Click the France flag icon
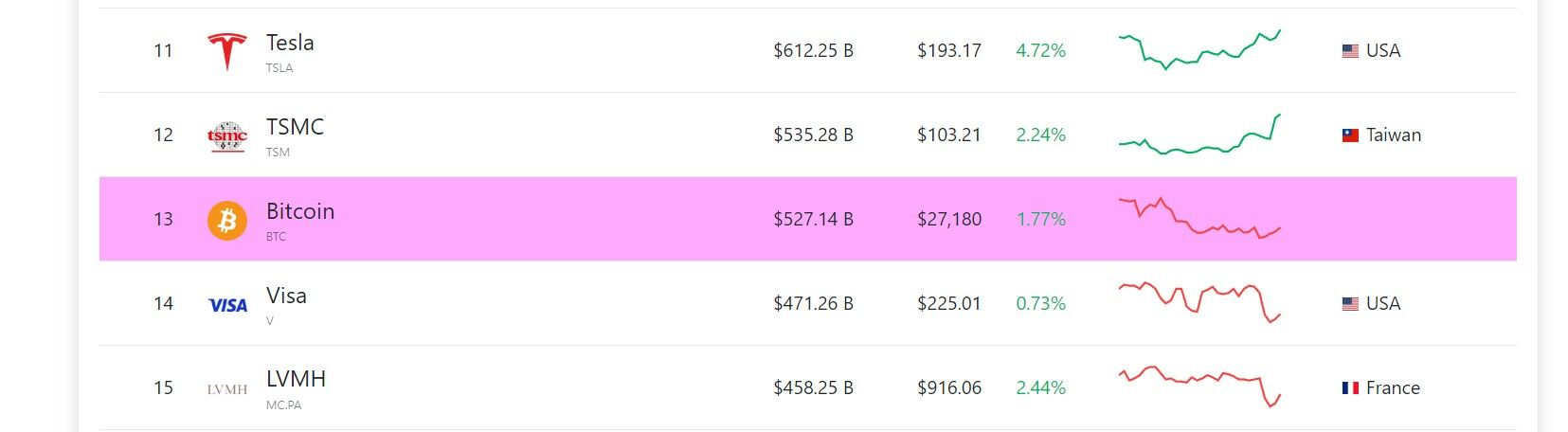 coord(1350,388)
